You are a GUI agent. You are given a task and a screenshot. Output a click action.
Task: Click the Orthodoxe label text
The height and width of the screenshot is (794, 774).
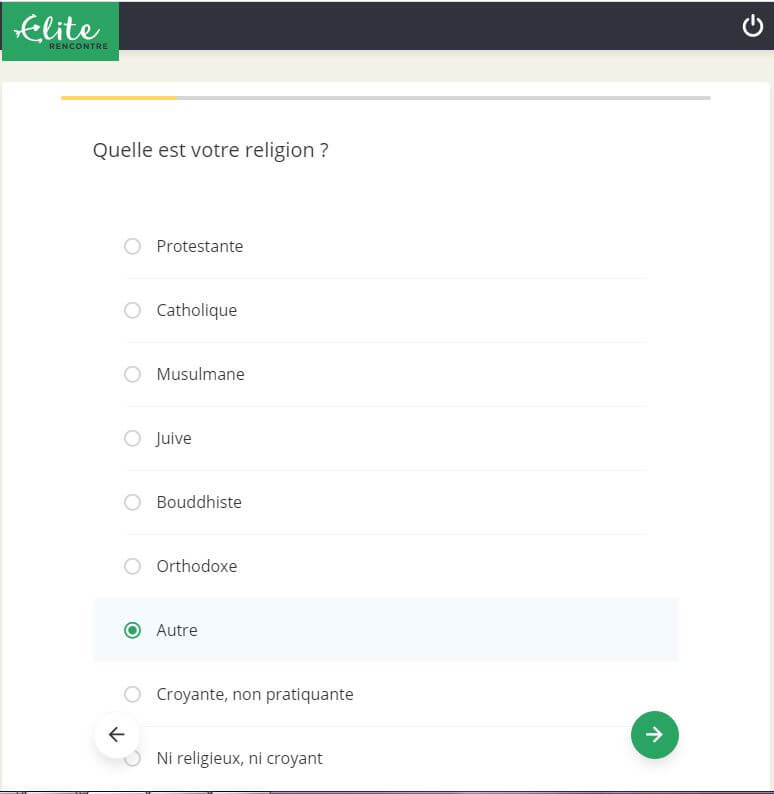pyautogui.click(x=197, y=566)
